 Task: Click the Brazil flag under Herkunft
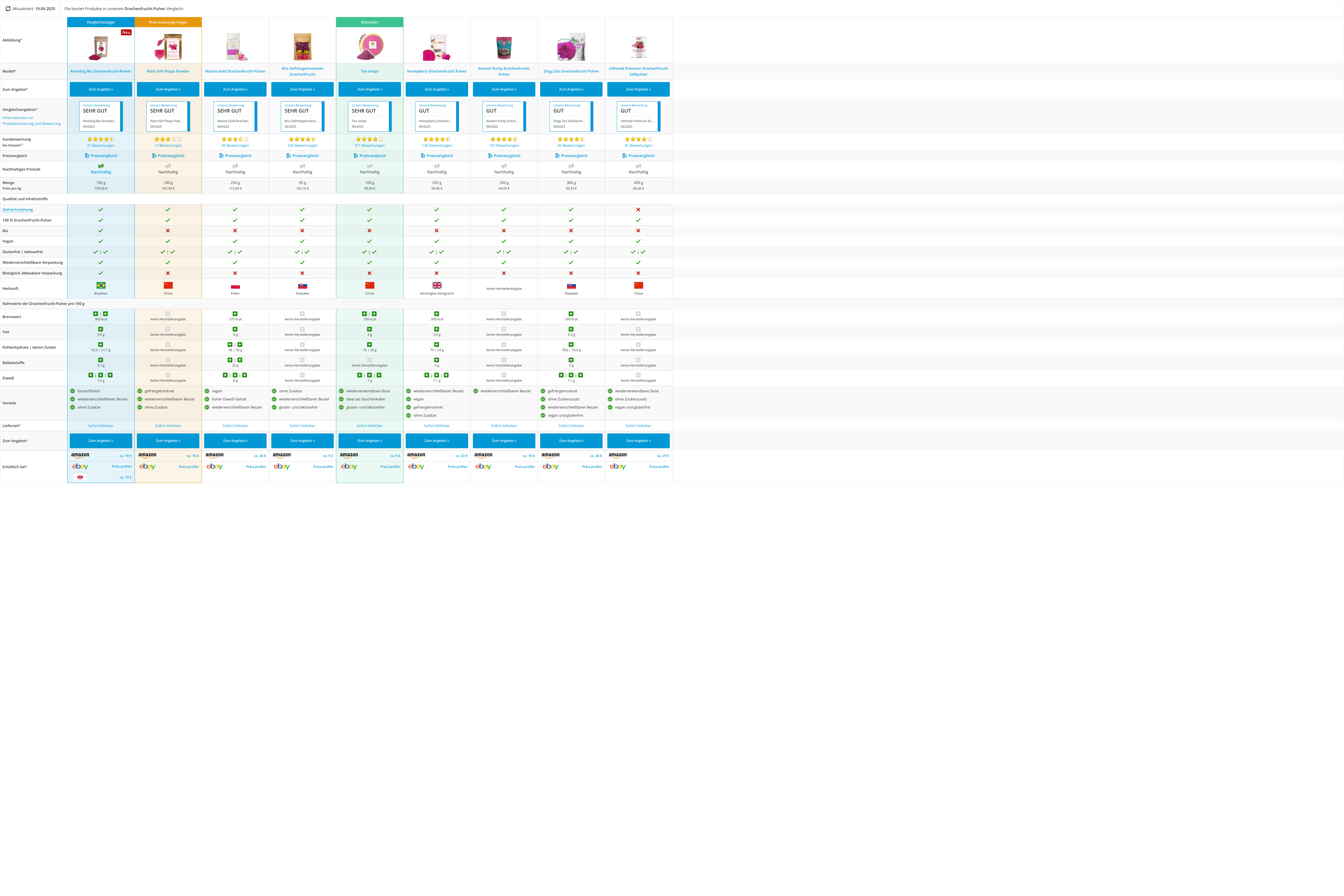(x=101, y=285)
